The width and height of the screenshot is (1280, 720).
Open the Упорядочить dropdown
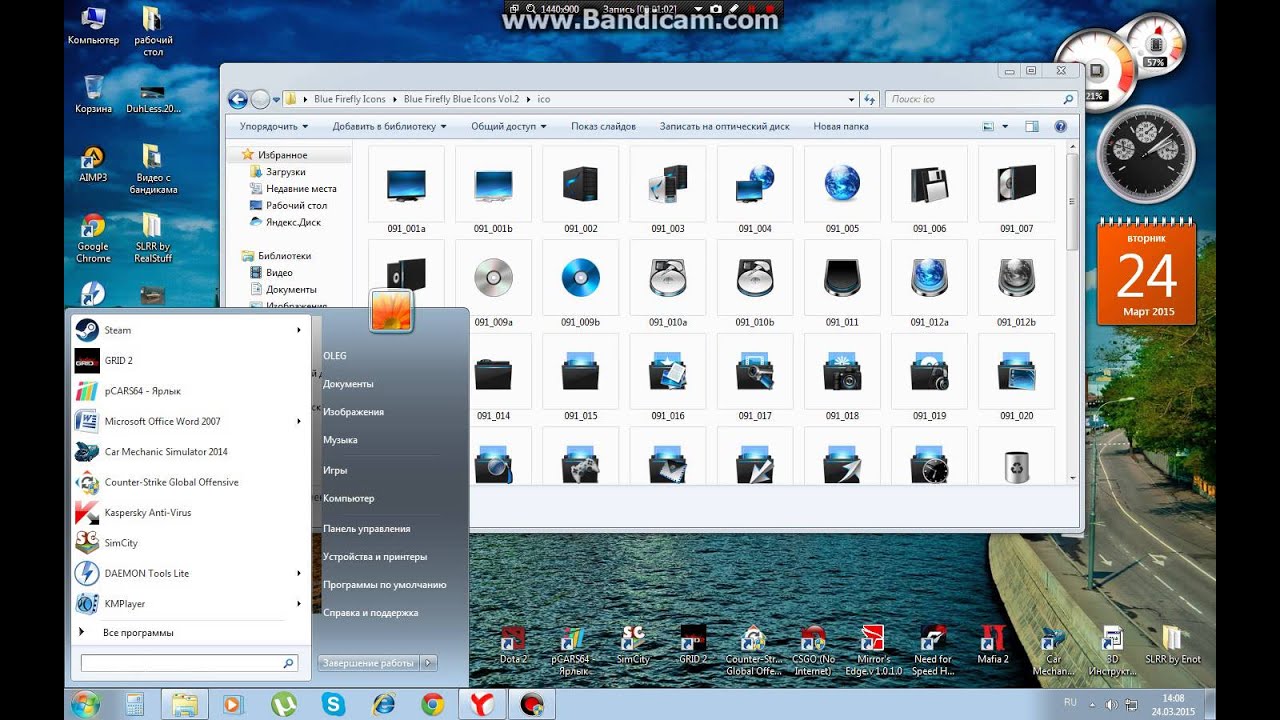click(x=273, y=127)
